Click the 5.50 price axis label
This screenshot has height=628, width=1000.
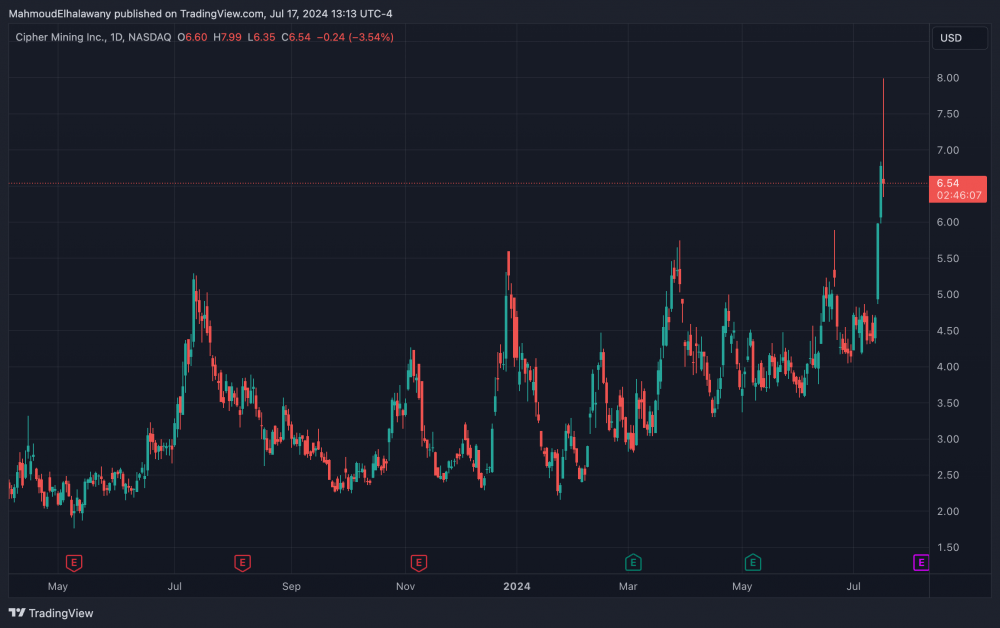[x=948, y=259]
